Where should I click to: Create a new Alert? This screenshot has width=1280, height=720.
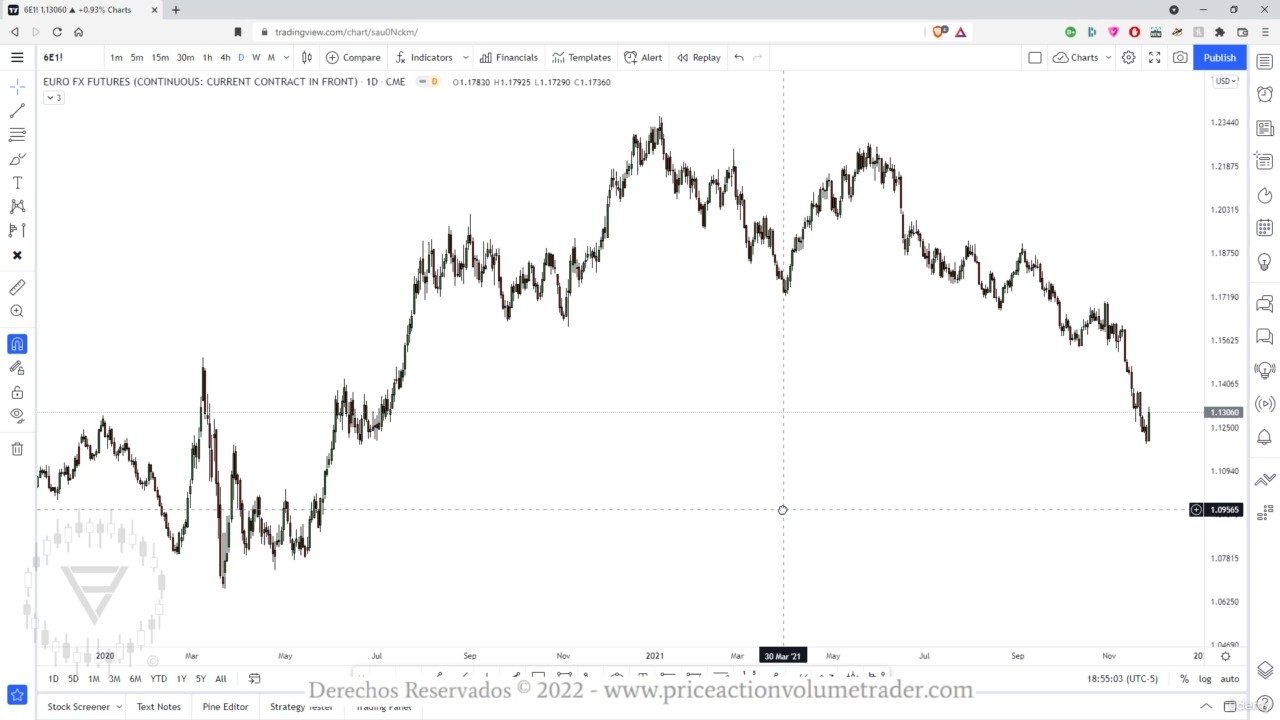pos(643,57)
